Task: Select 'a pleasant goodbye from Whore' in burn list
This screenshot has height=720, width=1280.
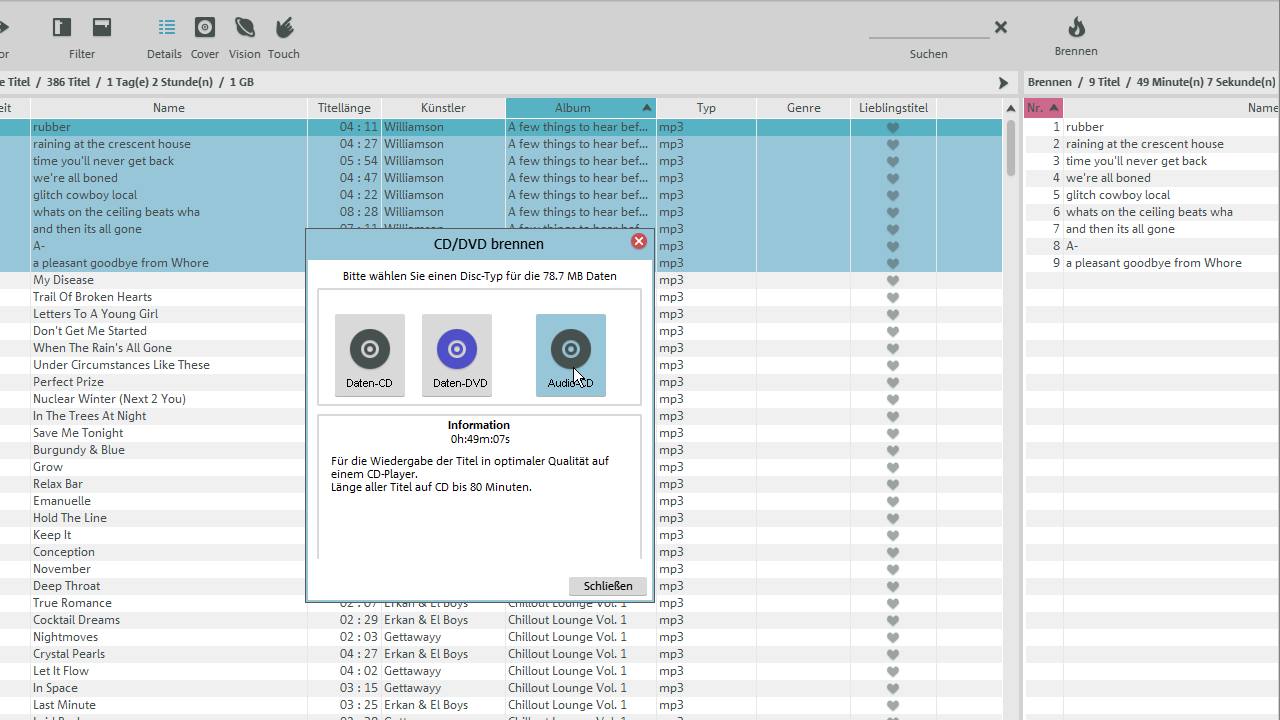Action: click(1153, 263)
